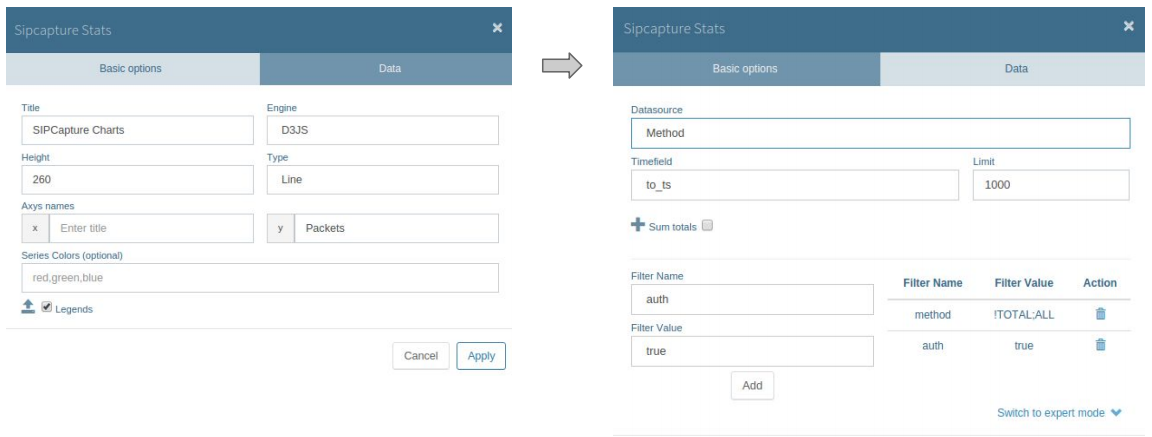Click the Cancel button
This screenshot has height=437, width=1152.
421,355
